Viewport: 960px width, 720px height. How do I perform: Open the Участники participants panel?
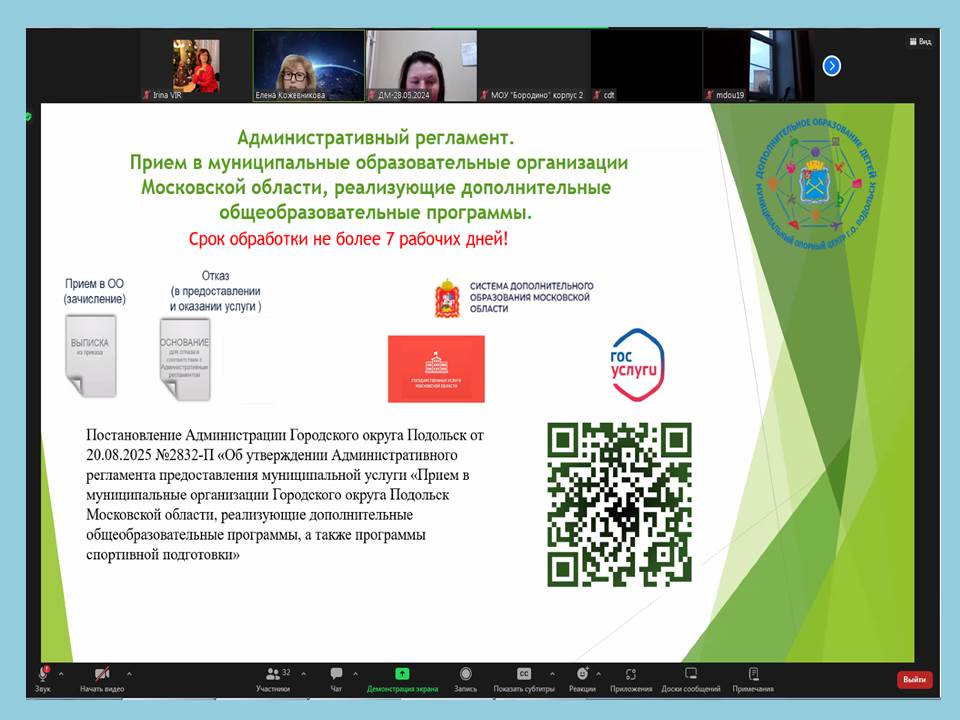point(272,675)
